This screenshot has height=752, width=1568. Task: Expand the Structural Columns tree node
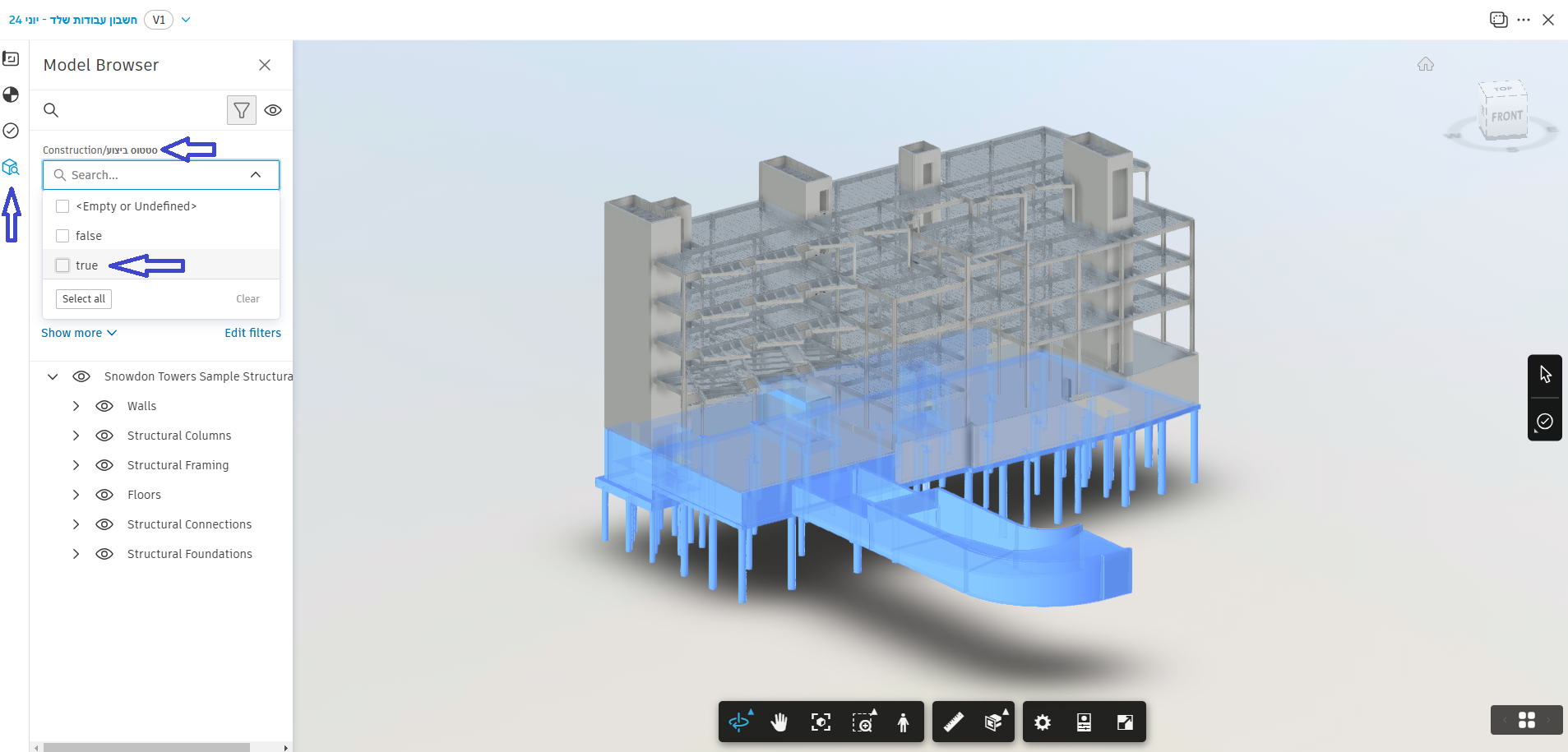76,436
